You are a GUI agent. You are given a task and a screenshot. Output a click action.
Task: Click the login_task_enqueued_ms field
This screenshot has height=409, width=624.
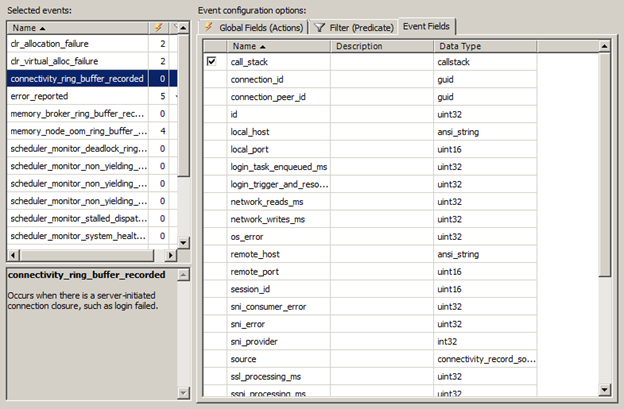click(x=279, y=167)
